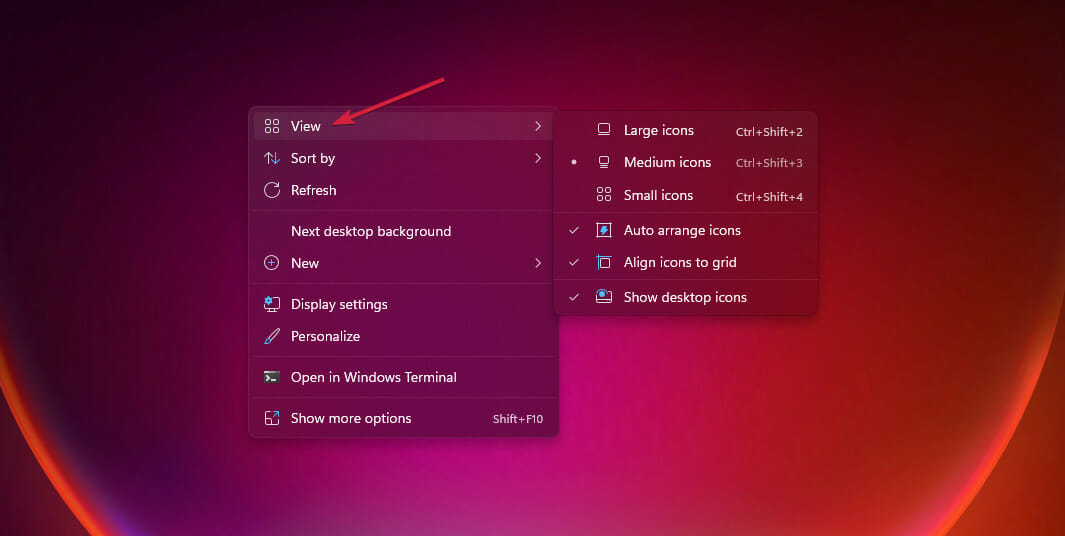Select Large icons view option
This screenshot has height=536, width=1065.
[686, 130]
